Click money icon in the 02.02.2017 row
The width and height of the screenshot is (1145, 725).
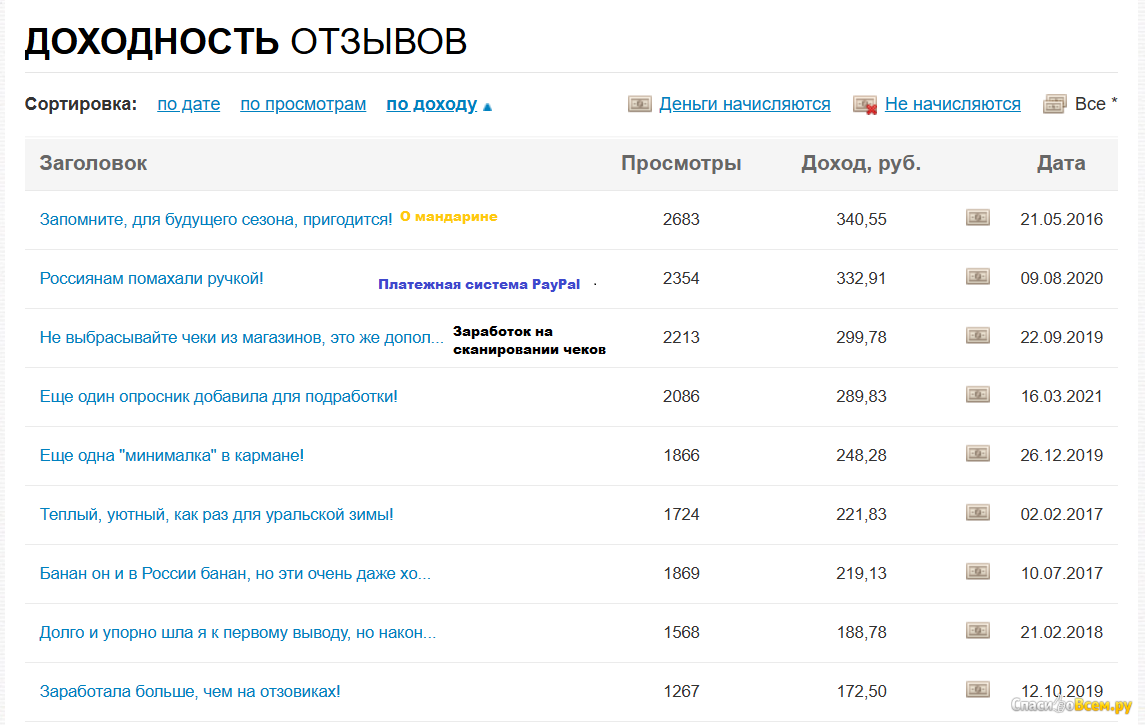click(x=977, y=513)
